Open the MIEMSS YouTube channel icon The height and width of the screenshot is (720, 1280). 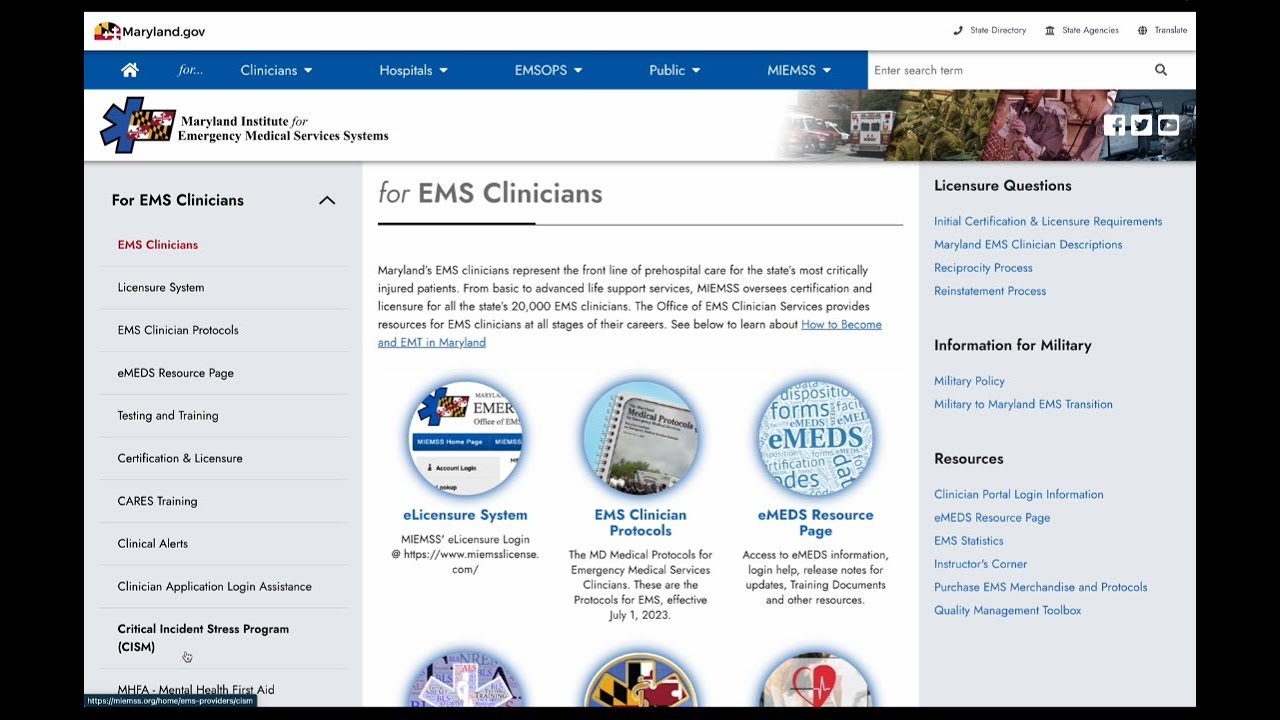click(1168, 125)
